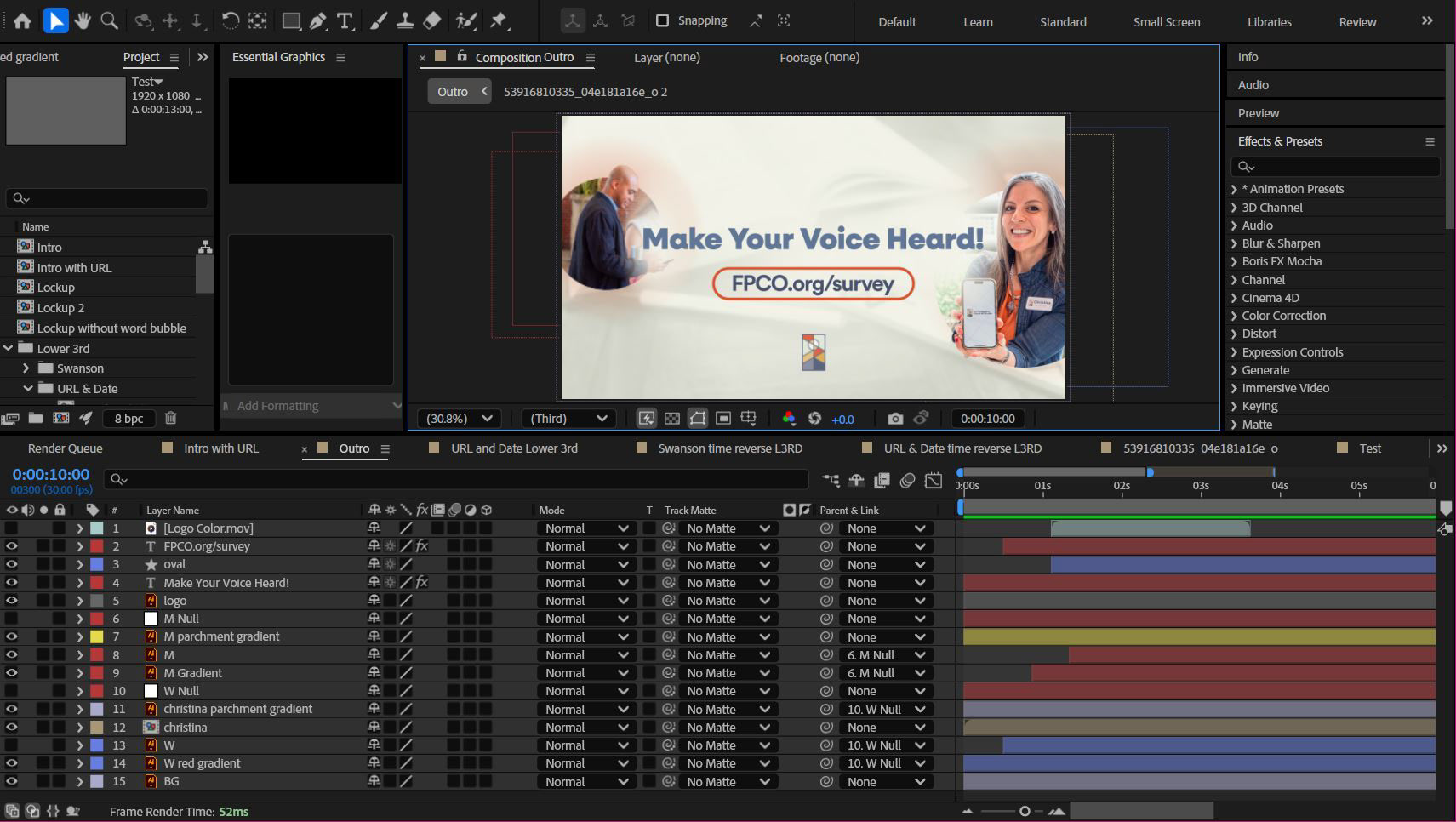Change label color of layer 7

click(x=97, y=636)
